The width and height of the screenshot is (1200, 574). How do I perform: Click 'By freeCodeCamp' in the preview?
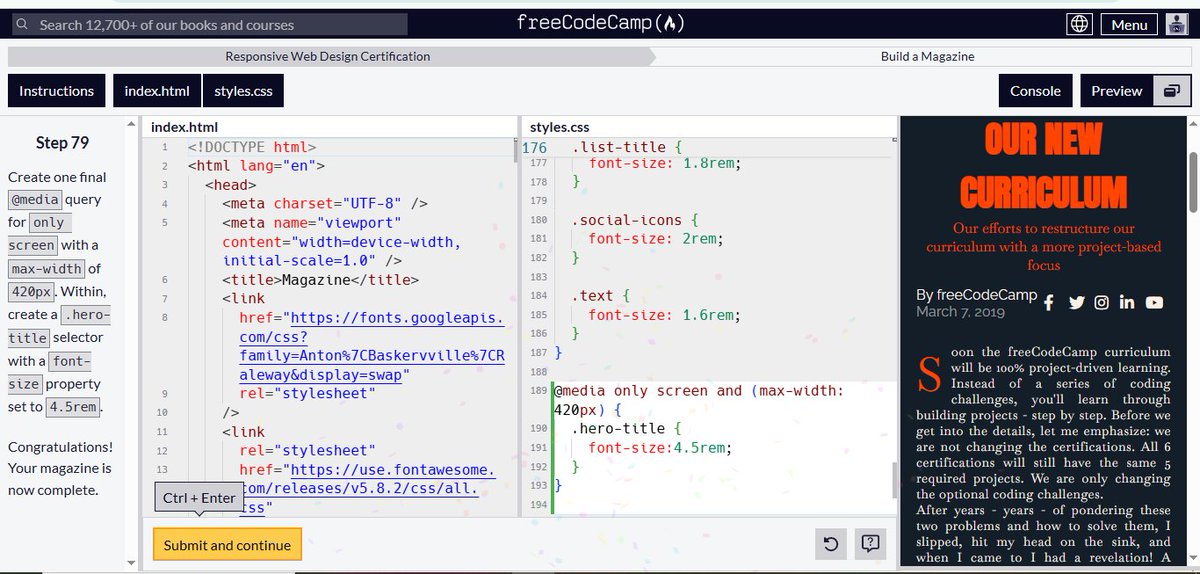(x=976, y=295)
